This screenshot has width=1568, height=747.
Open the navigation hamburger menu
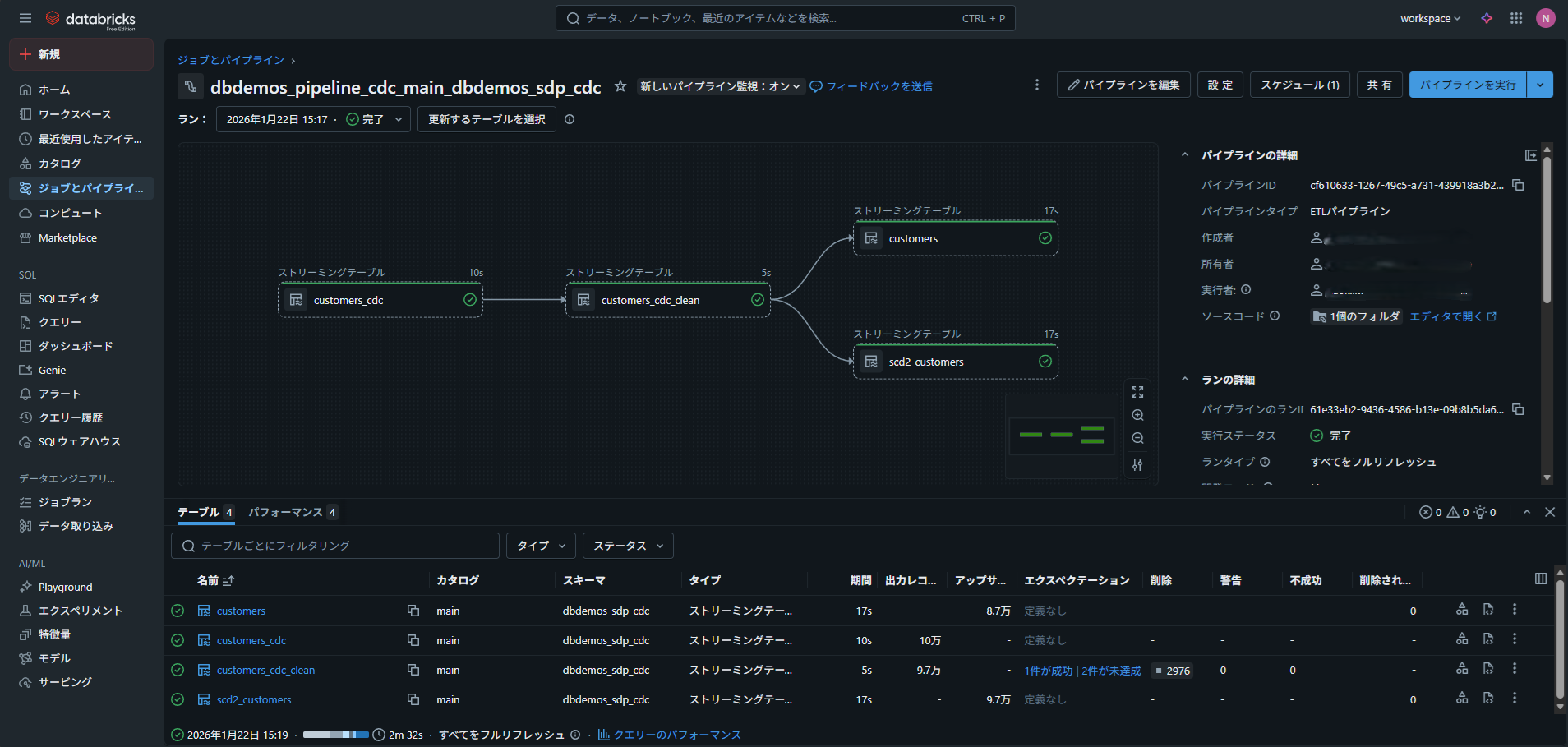coord(25,17)
